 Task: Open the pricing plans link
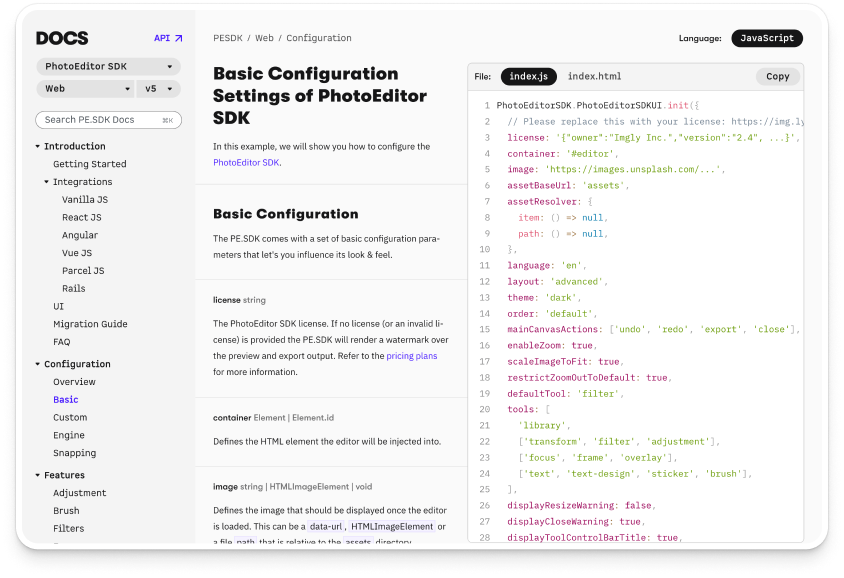[414, 354]
